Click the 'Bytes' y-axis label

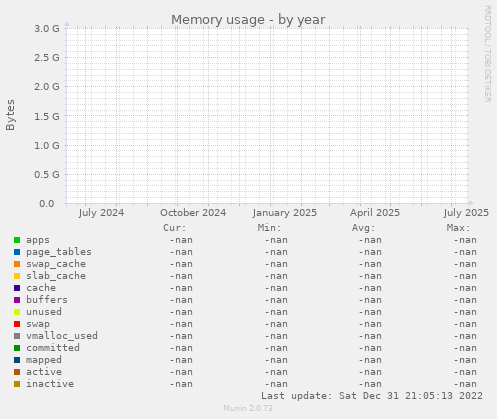click(x=10, y=115)
